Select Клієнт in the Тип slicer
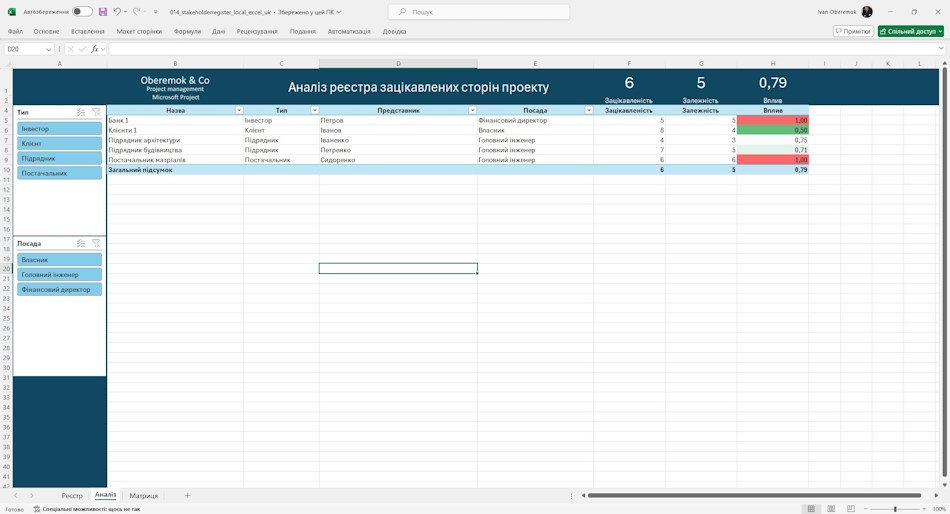This screenshot has width=950, height=514. click(59, 144)
